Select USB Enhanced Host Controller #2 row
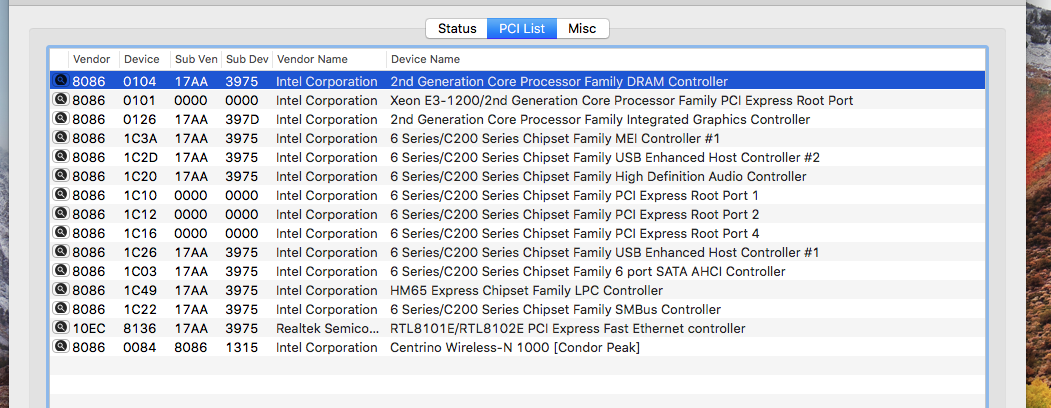This screenshot has width=1051, height=408. point(604,157)
